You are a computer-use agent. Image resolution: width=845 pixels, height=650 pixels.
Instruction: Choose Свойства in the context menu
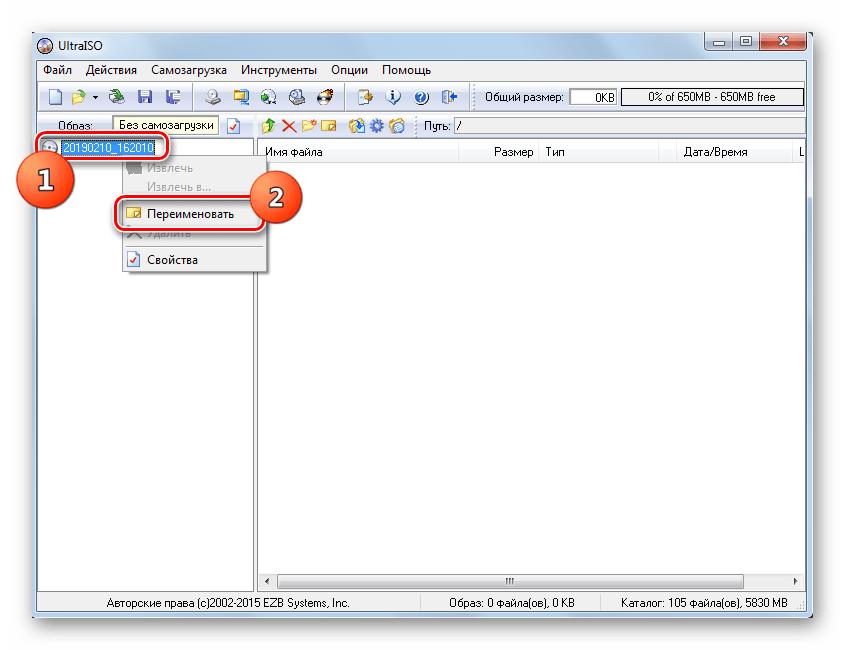pos(194,260)
